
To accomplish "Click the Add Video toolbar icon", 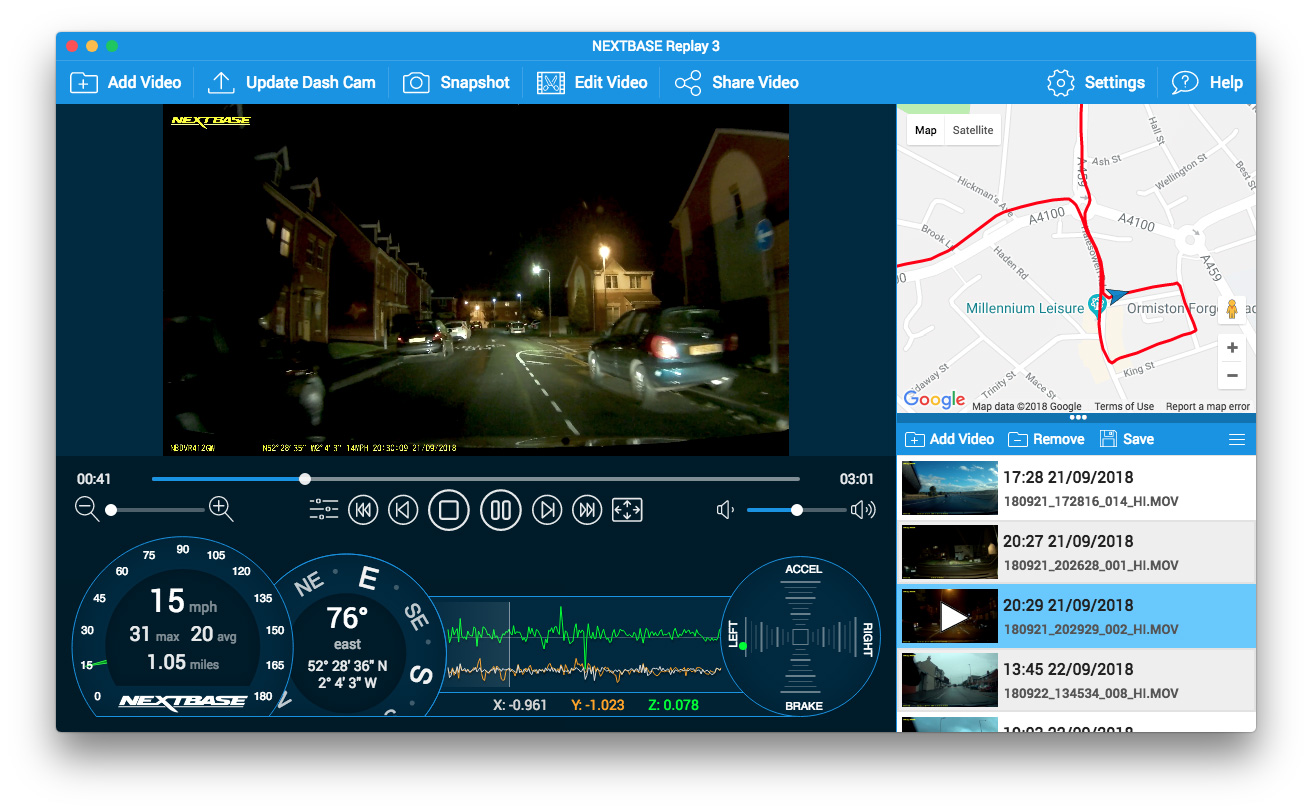I will pyautogui.click(x=84, y=83).
